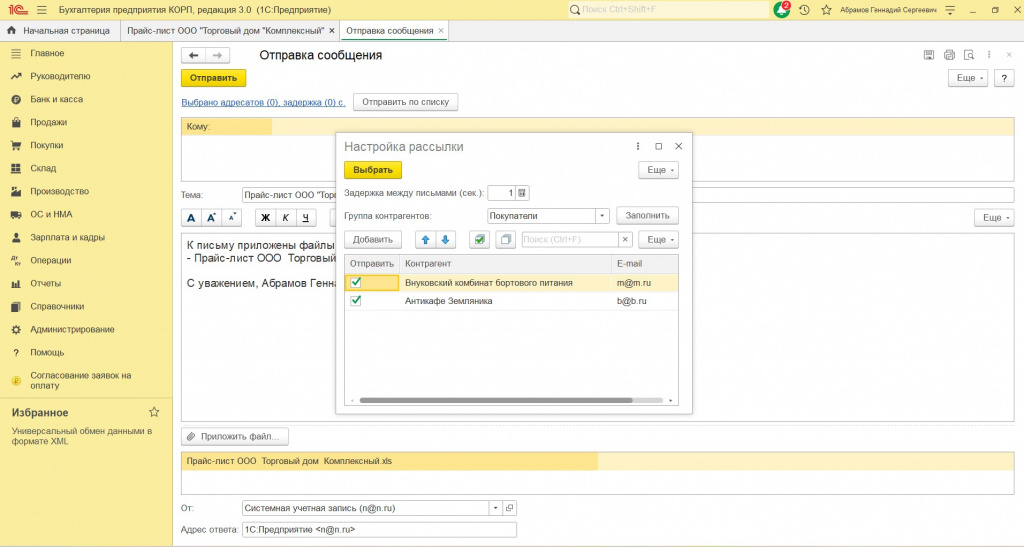The height and width of the screenshot is (547, 1024).
Task: Click the preview icon in form header
Action: [x=969, y=55]
